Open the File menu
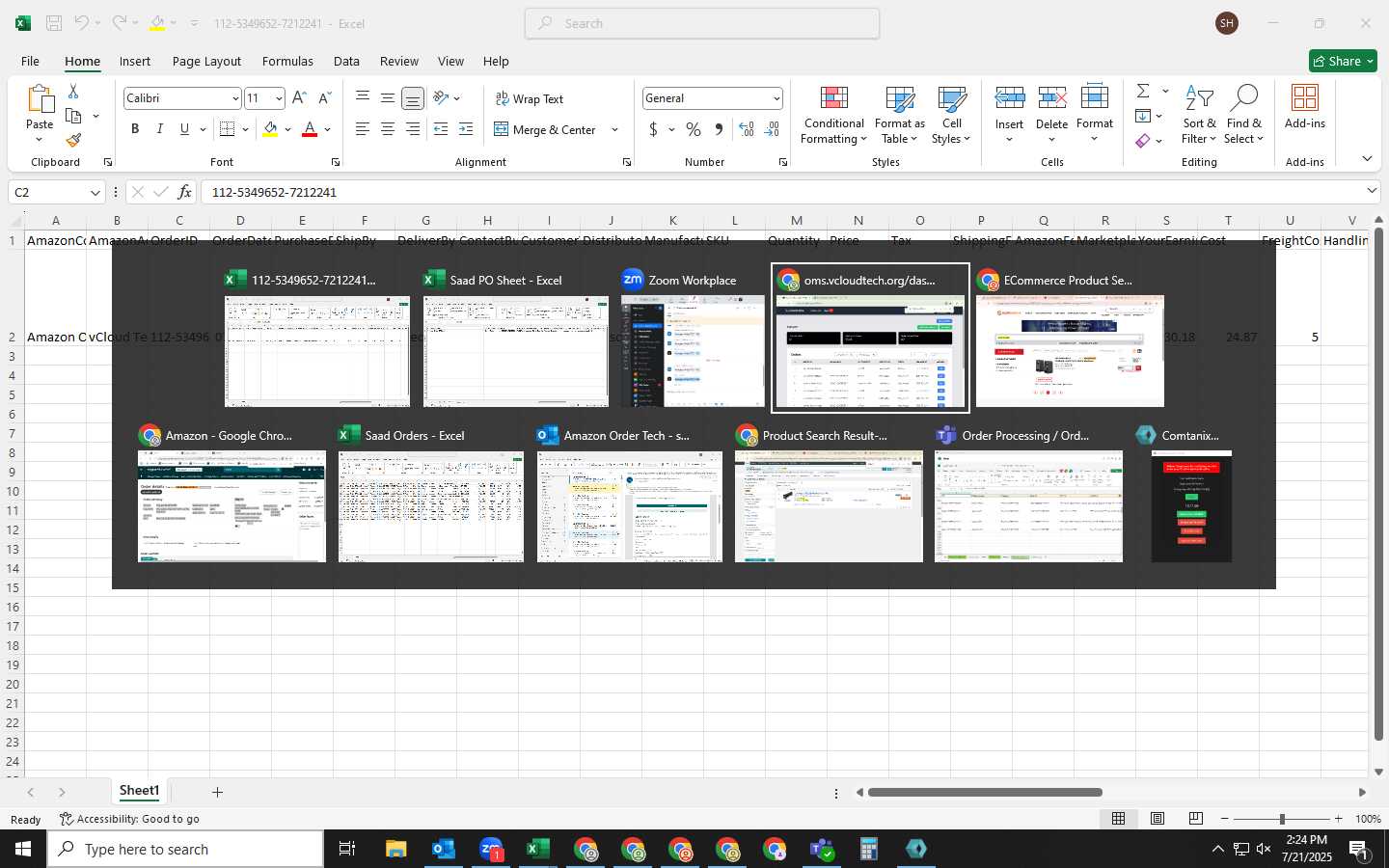Viewport: 1389px width, 868px height. pyautogui.click(x=30, y=61)
